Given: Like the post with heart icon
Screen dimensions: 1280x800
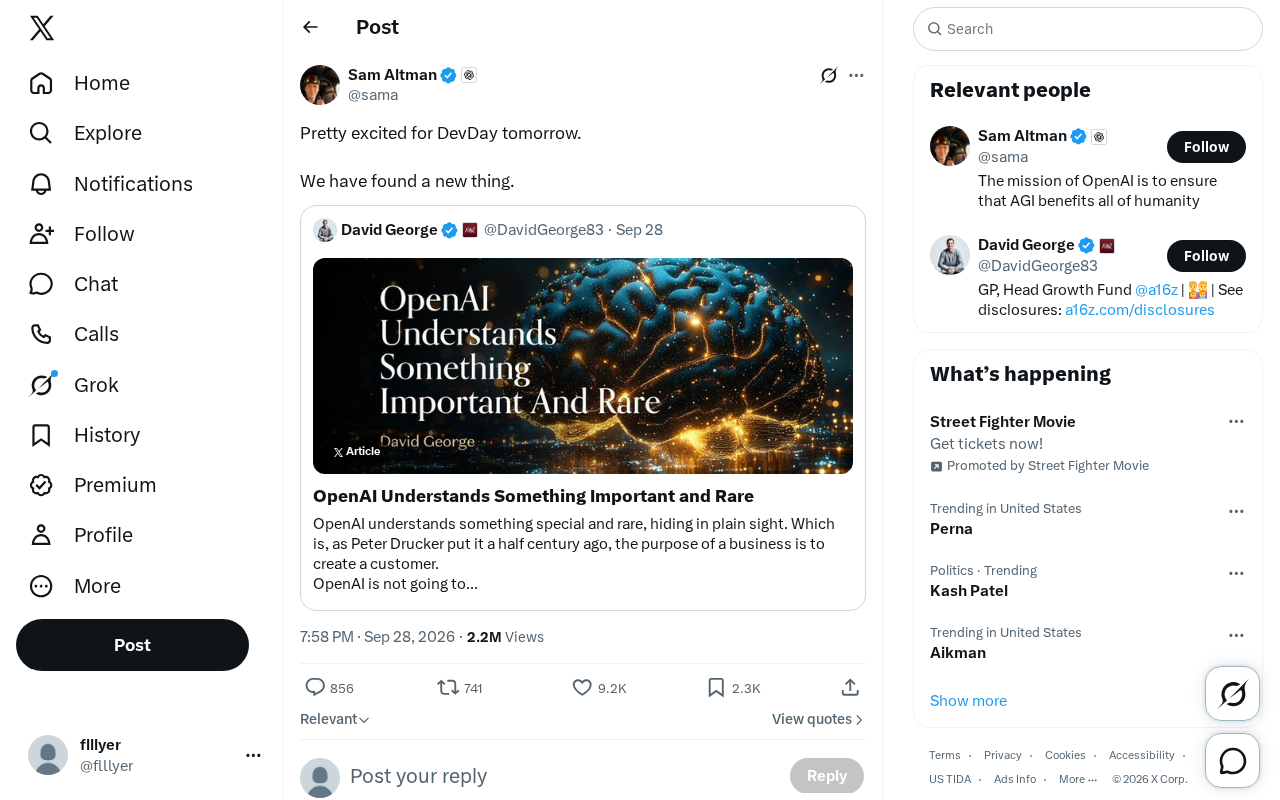Looking at the screenshot, I should [582, 687].
